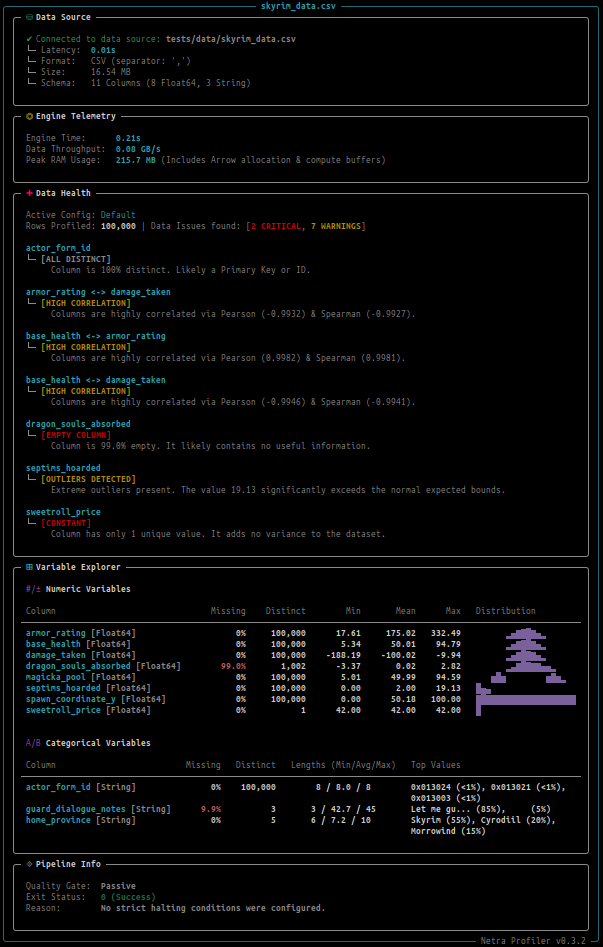Click the Engine Telemetry gear icon
The height and width of the screenshot is (947, 603).
pos(30,116)
